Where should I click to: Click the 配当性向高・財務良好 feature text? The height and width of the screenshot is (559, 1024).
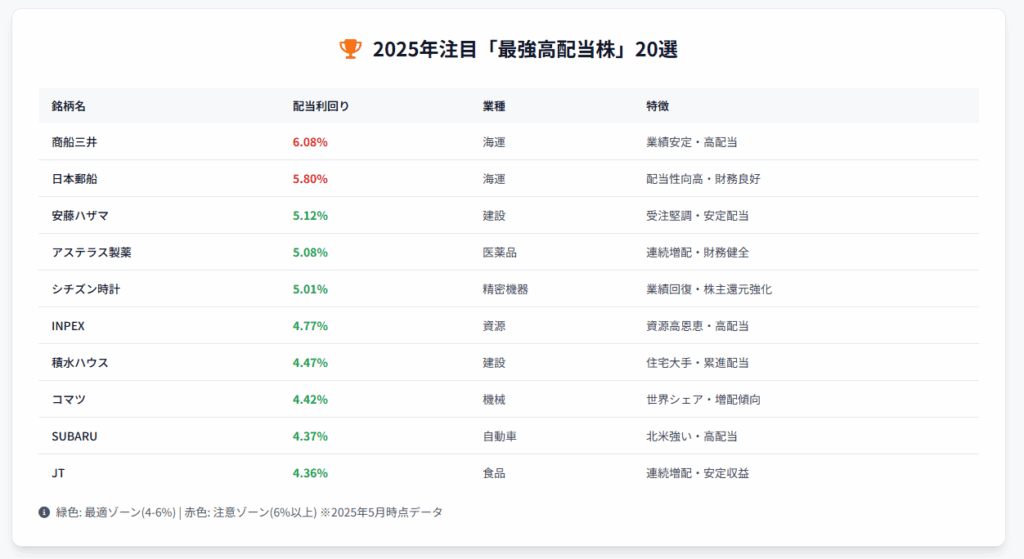(703, 179)
